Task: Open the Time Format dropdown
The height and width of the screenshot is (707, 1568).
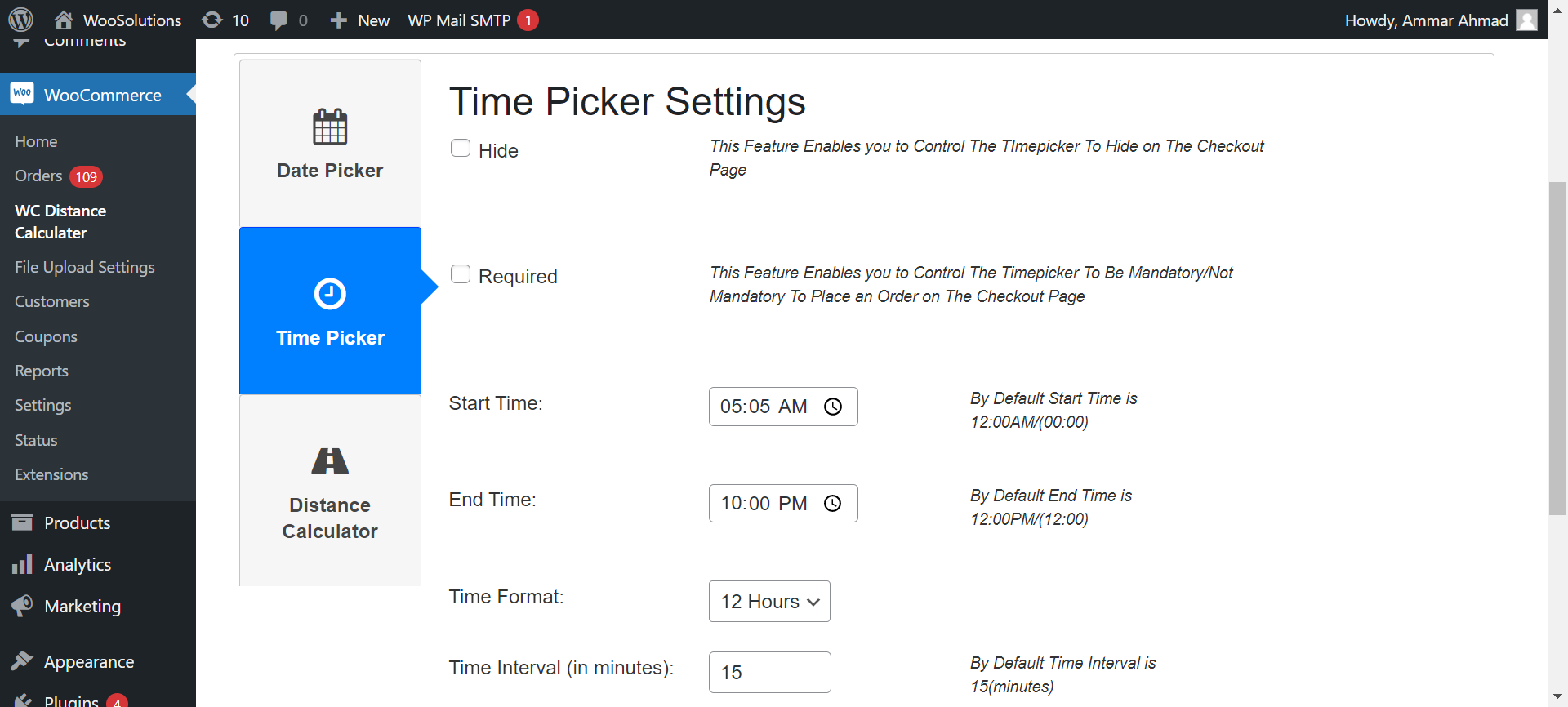Action: [x=768, y=601]
